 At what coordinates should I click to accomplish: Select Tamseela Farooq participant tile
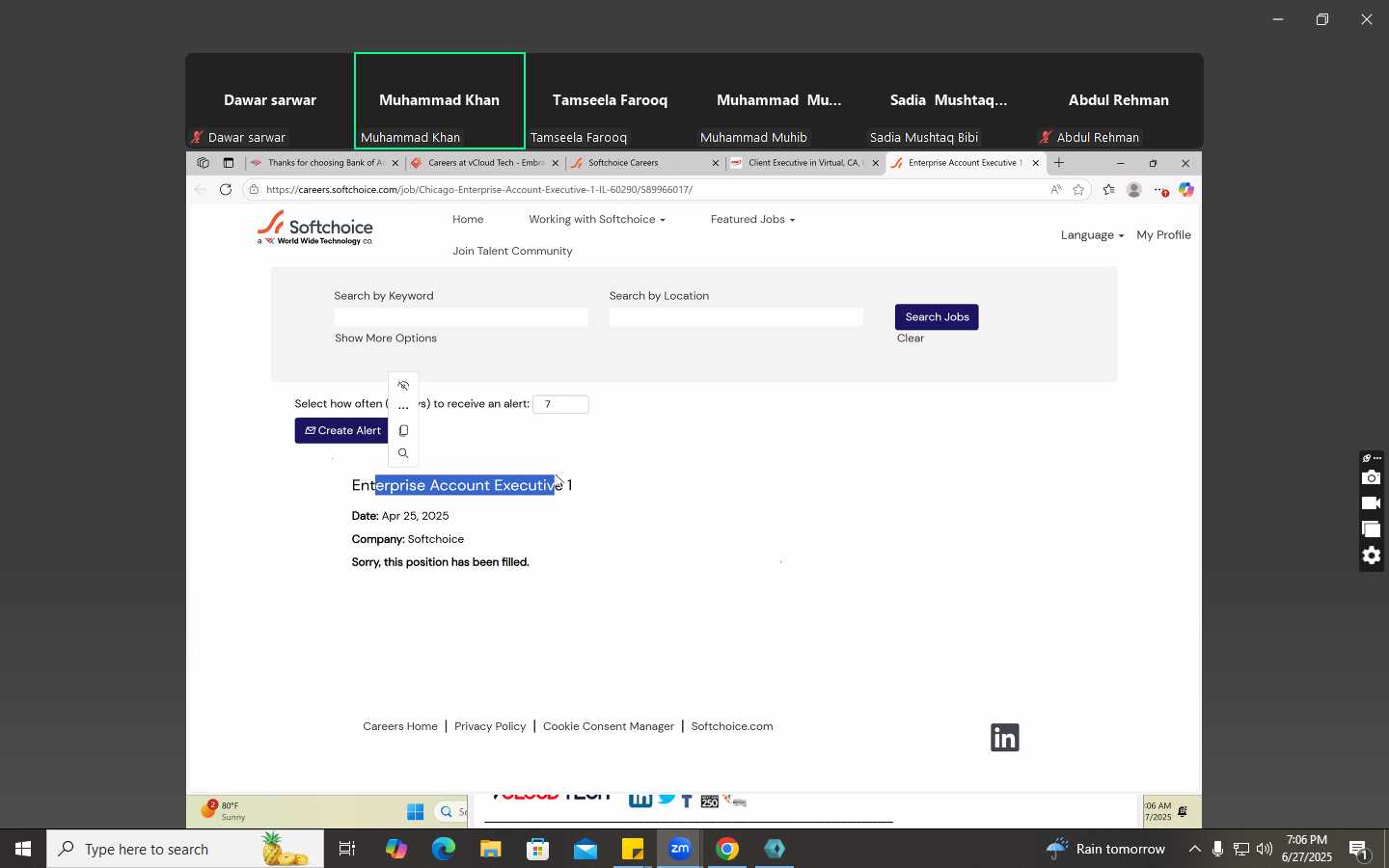tap(610, 101)
